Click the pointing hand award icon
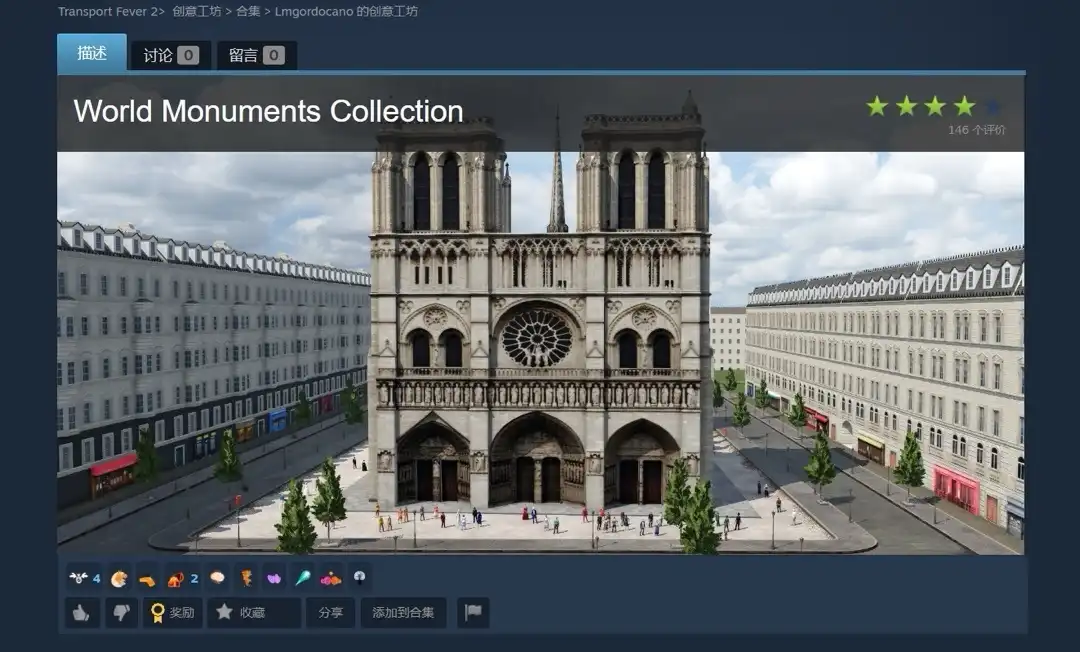1080x652 pixels. 147,578
